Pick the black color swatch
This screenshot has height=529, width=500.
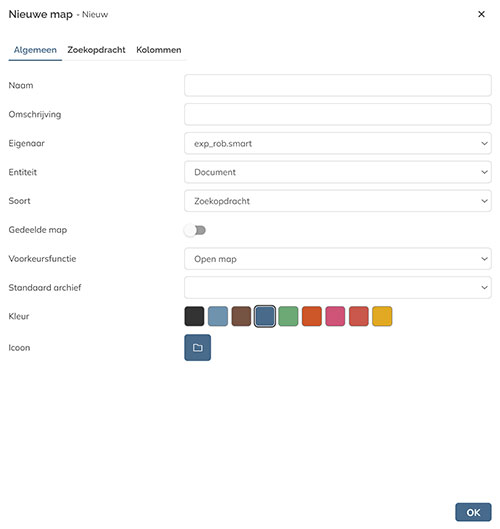pyautogui.click(x=194, y=316)
